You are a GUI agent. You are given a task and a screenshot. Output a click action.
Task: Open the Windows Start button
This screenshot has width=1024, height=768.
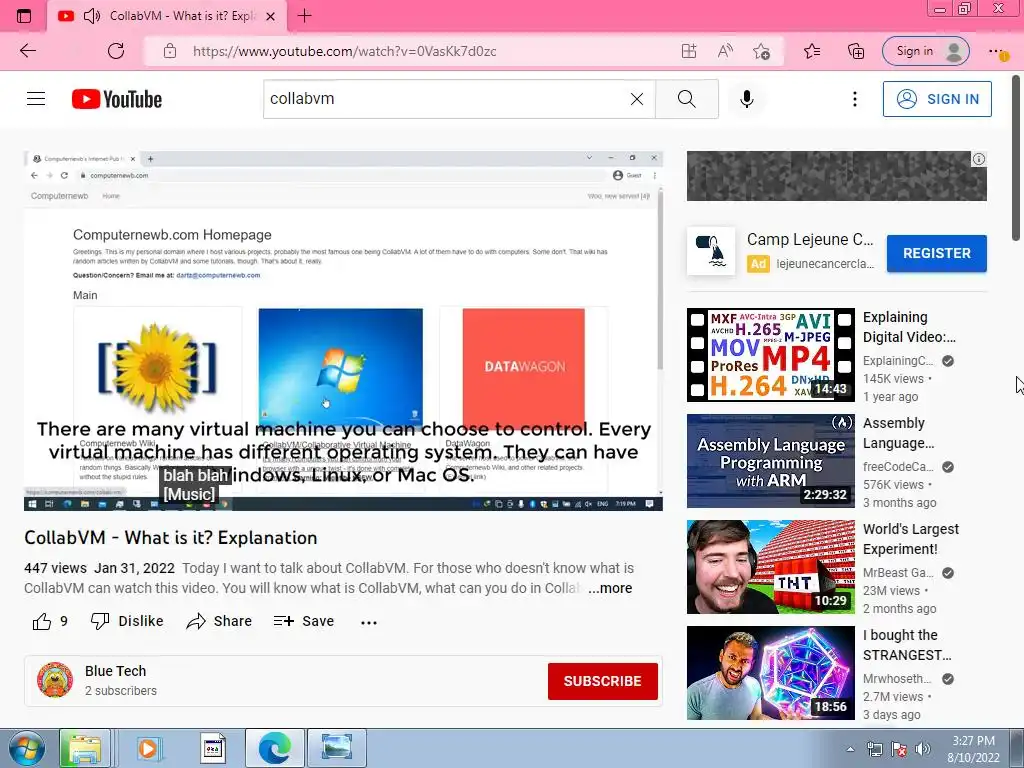click(26, 748)
